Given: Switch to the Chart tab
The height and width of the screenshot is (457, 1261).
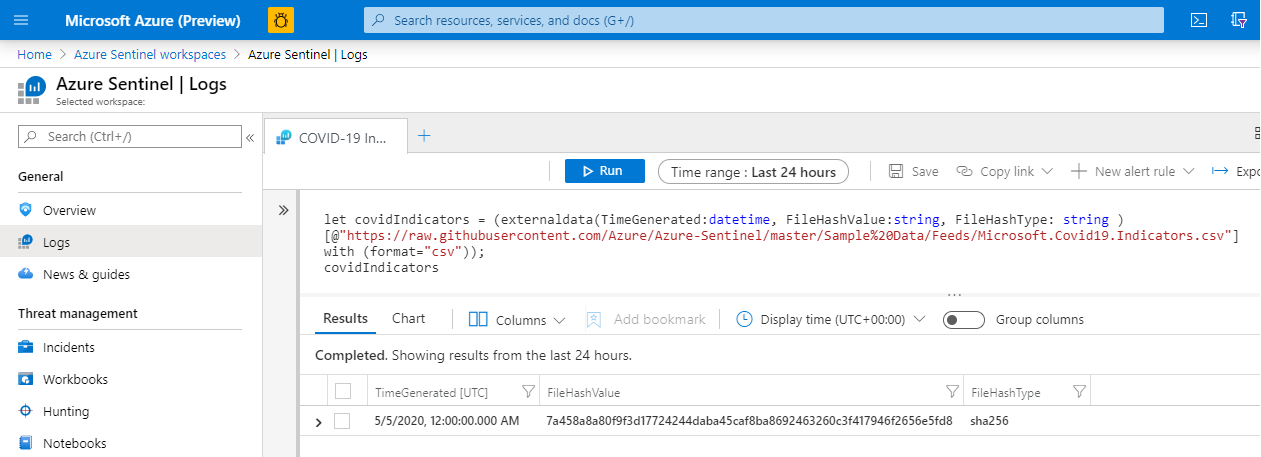Looking at the screenshot, I should coord(408,319).
